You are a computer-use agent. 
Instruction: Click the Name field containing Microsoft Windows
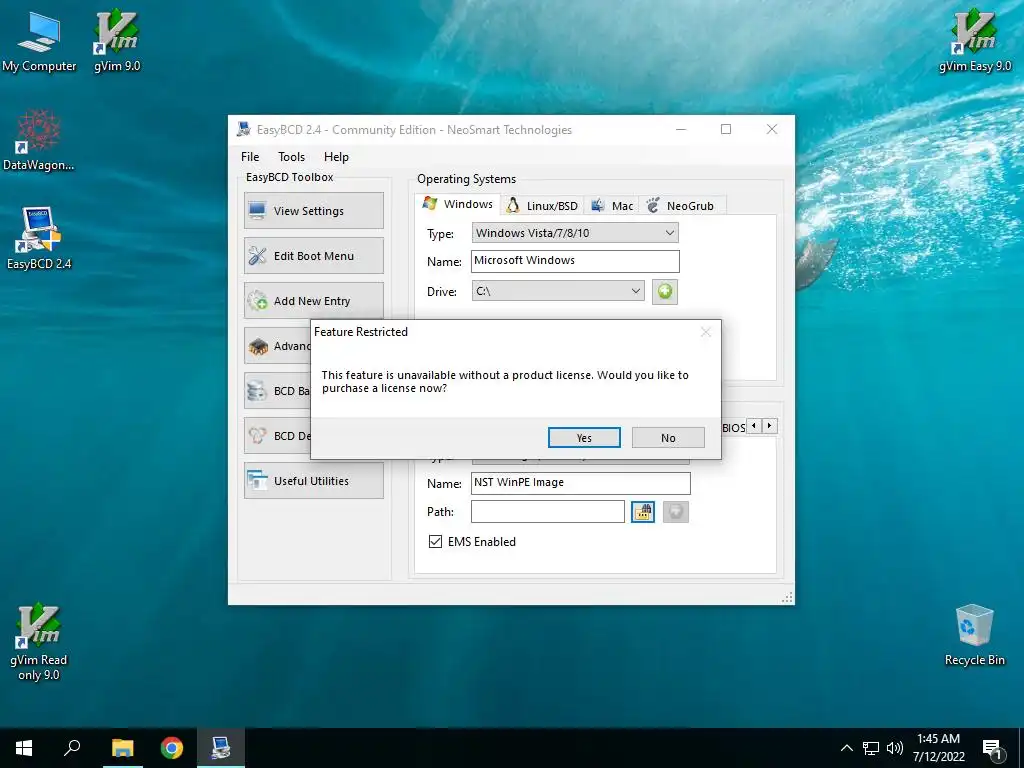(x=575, y=261)
